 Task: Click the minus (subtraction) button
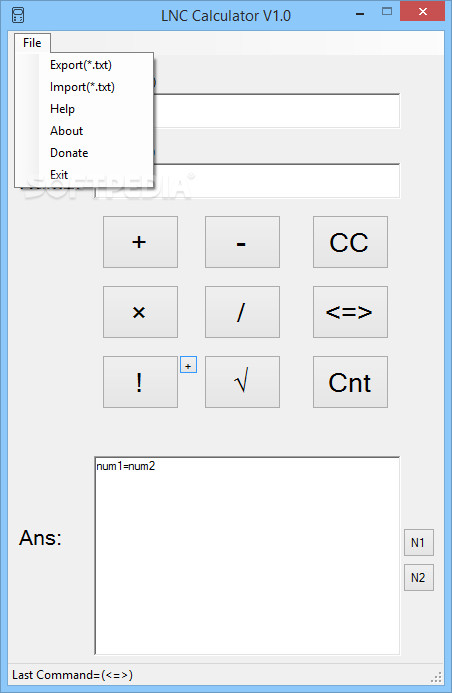[x=242, y=242]
